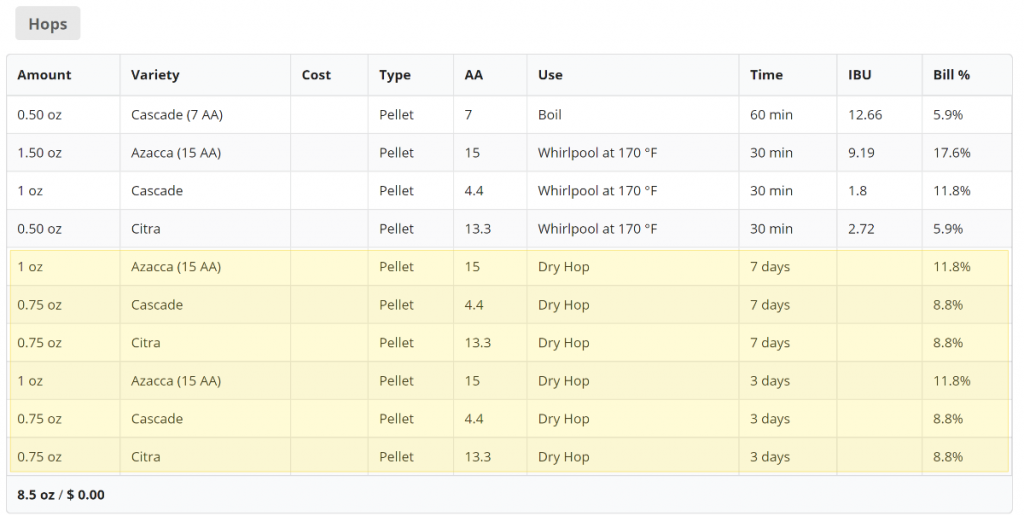Click the Hops section button

tap(48, 24)
